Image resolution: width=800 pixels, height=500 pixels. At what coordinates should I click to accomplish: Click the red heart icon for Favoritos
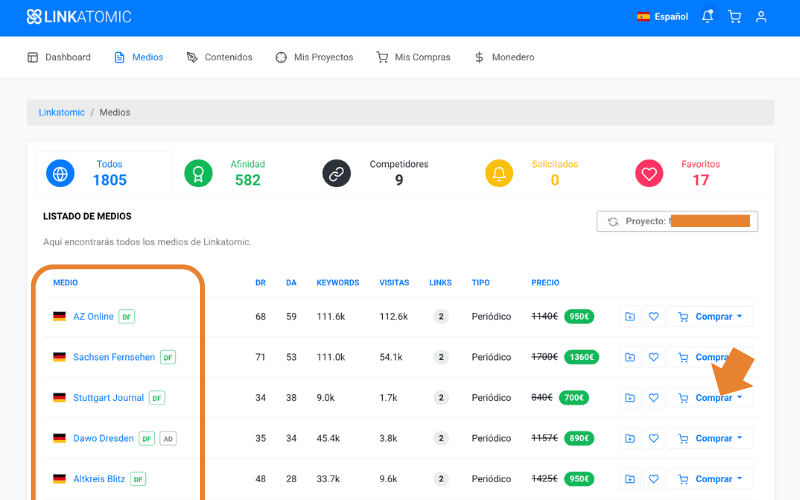pos(649,173)
